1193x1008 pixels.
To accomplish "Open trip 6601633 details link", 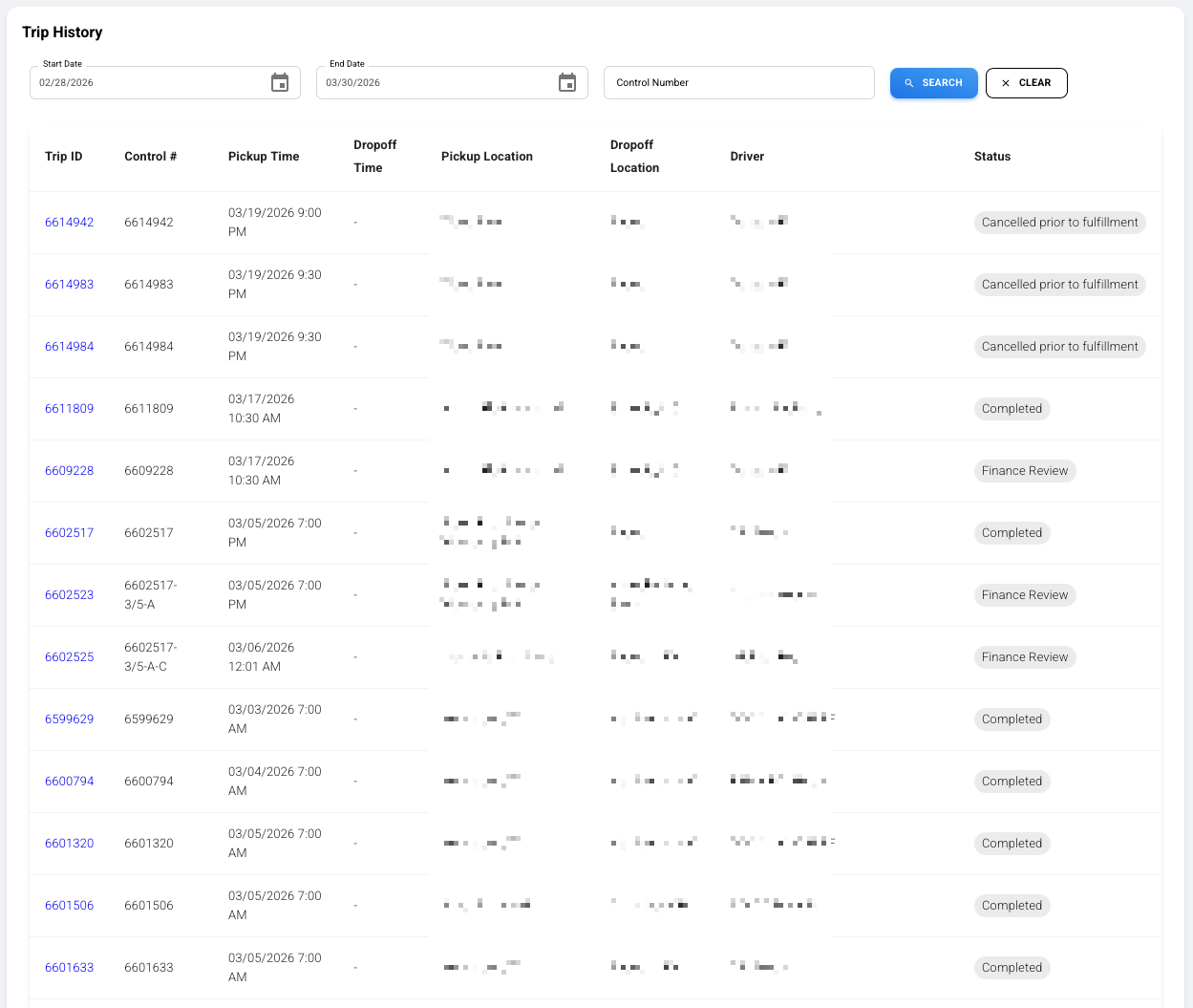I will [x=69, y=967].
